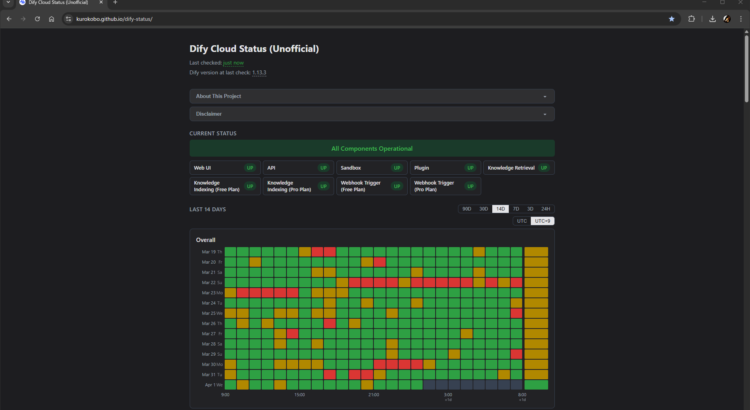
Task: Open the browser downloads icon
Action: [710, 19]
